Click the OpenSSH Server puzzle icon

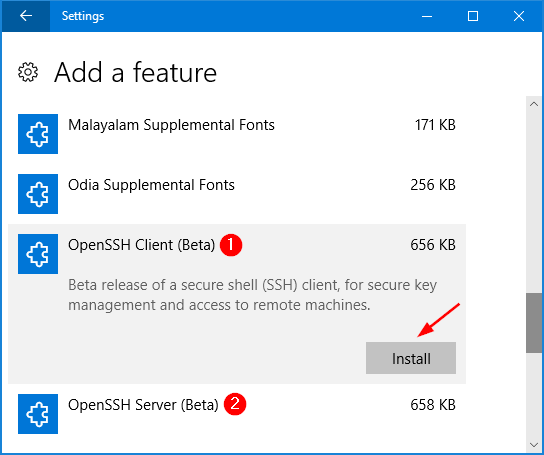point(38,414)
